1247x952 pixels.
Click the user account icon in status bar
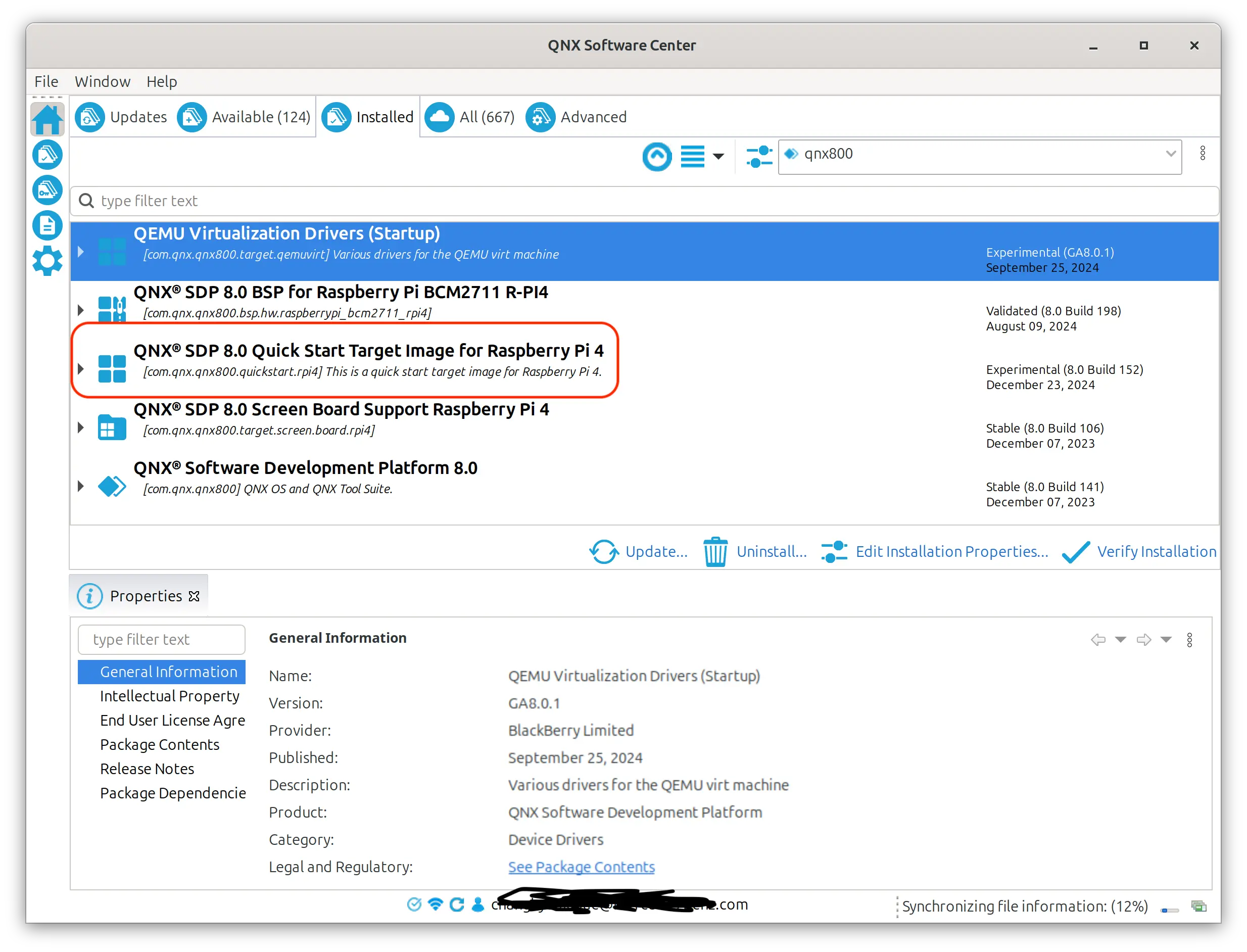(477, 905)
